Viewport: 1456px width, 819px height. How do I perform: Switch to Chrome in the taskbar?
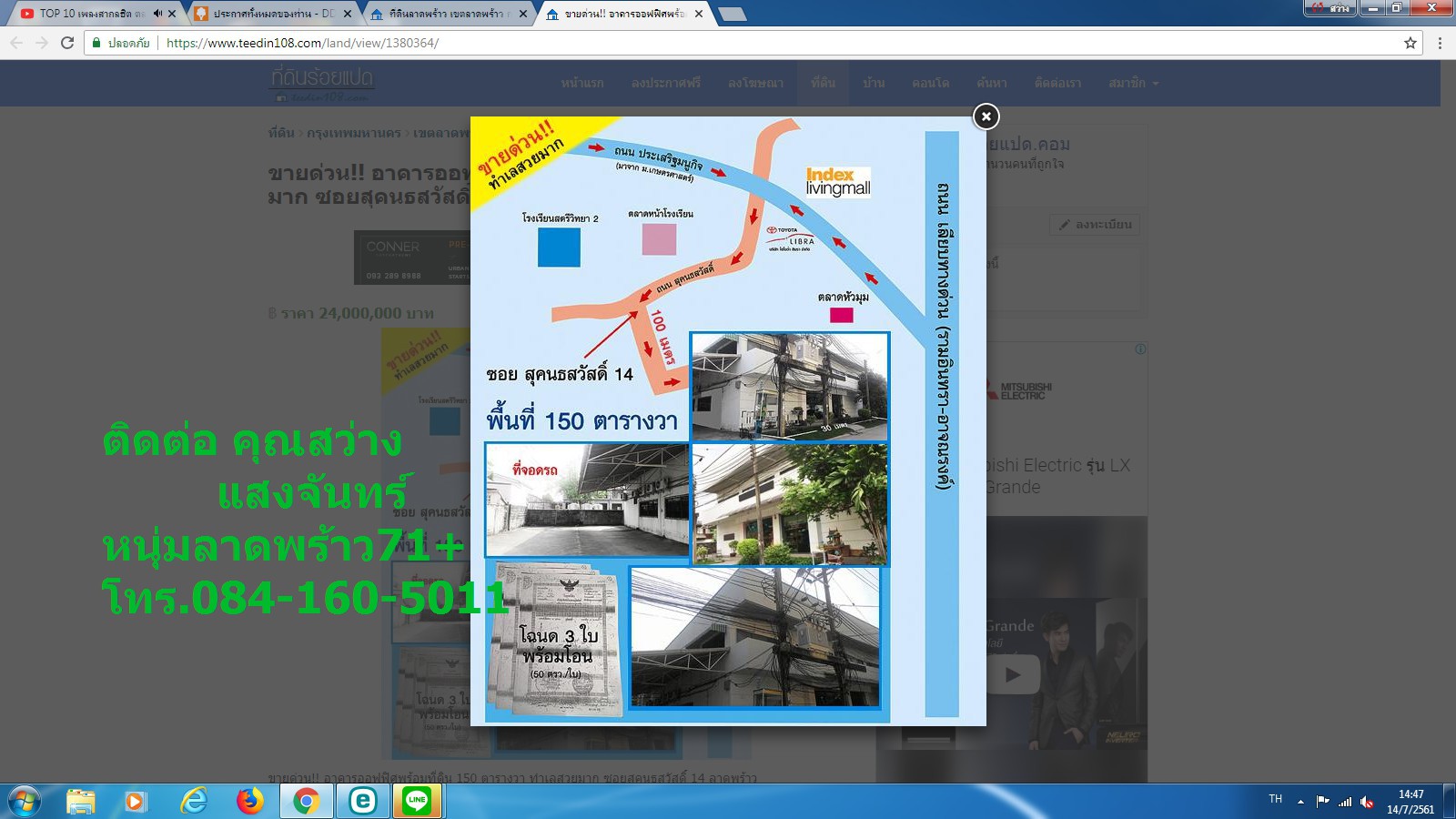click(306, 802)
